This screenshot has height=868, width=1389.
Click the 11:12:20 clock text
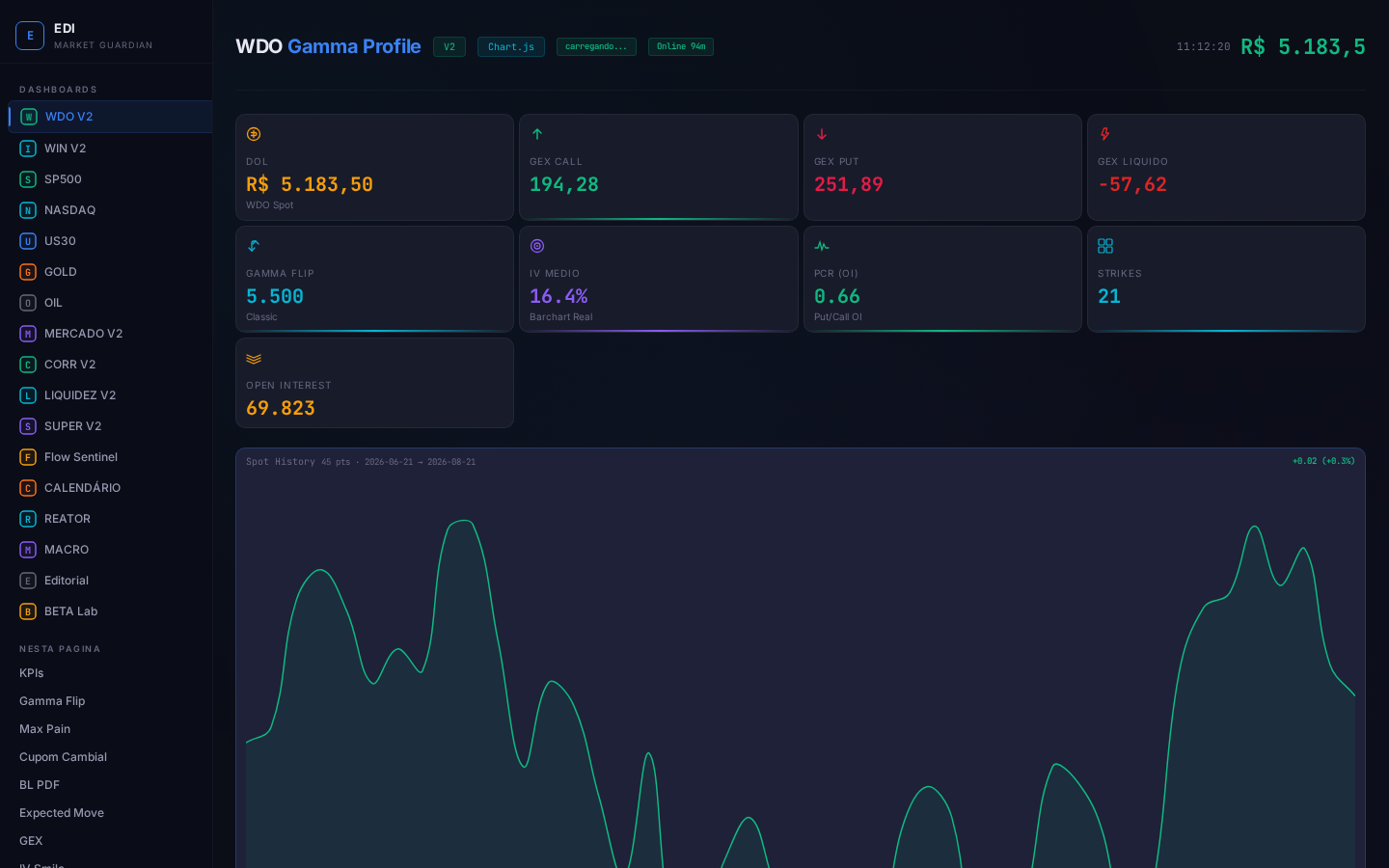point(1203,46)
